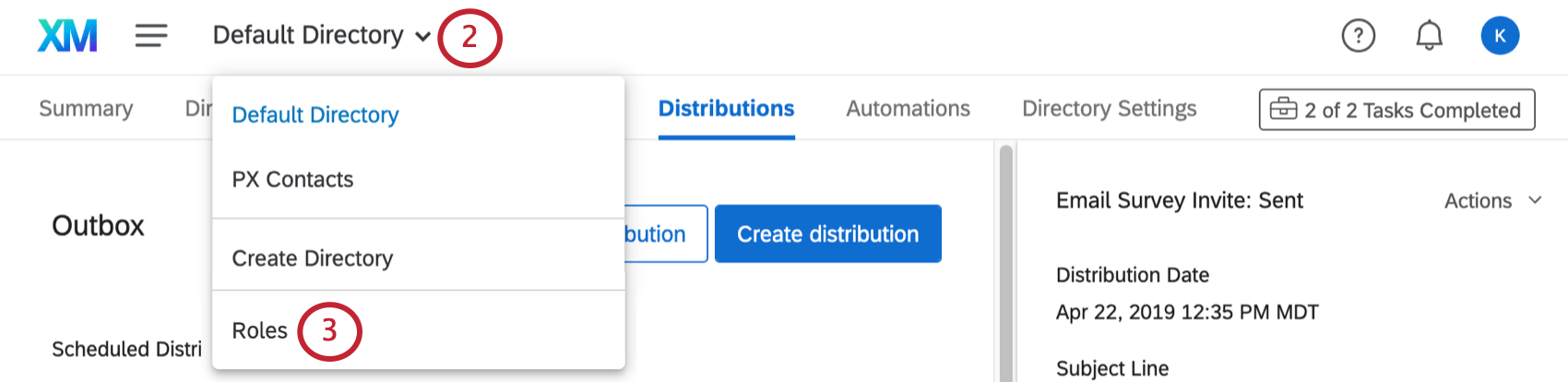View notifications bell icon
This screenshot has height=382, width=1568.
(1429, 36)
